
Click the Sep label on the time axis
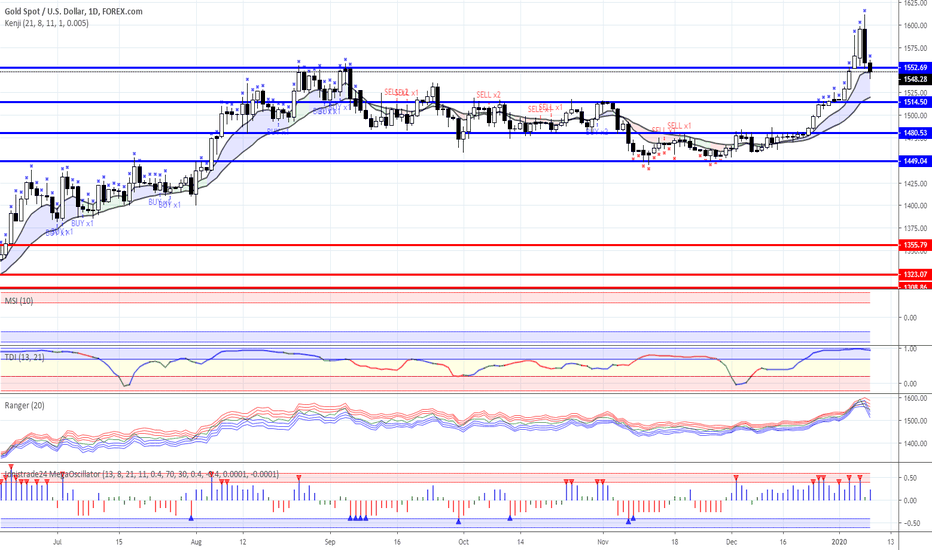[x=330, y=542]
